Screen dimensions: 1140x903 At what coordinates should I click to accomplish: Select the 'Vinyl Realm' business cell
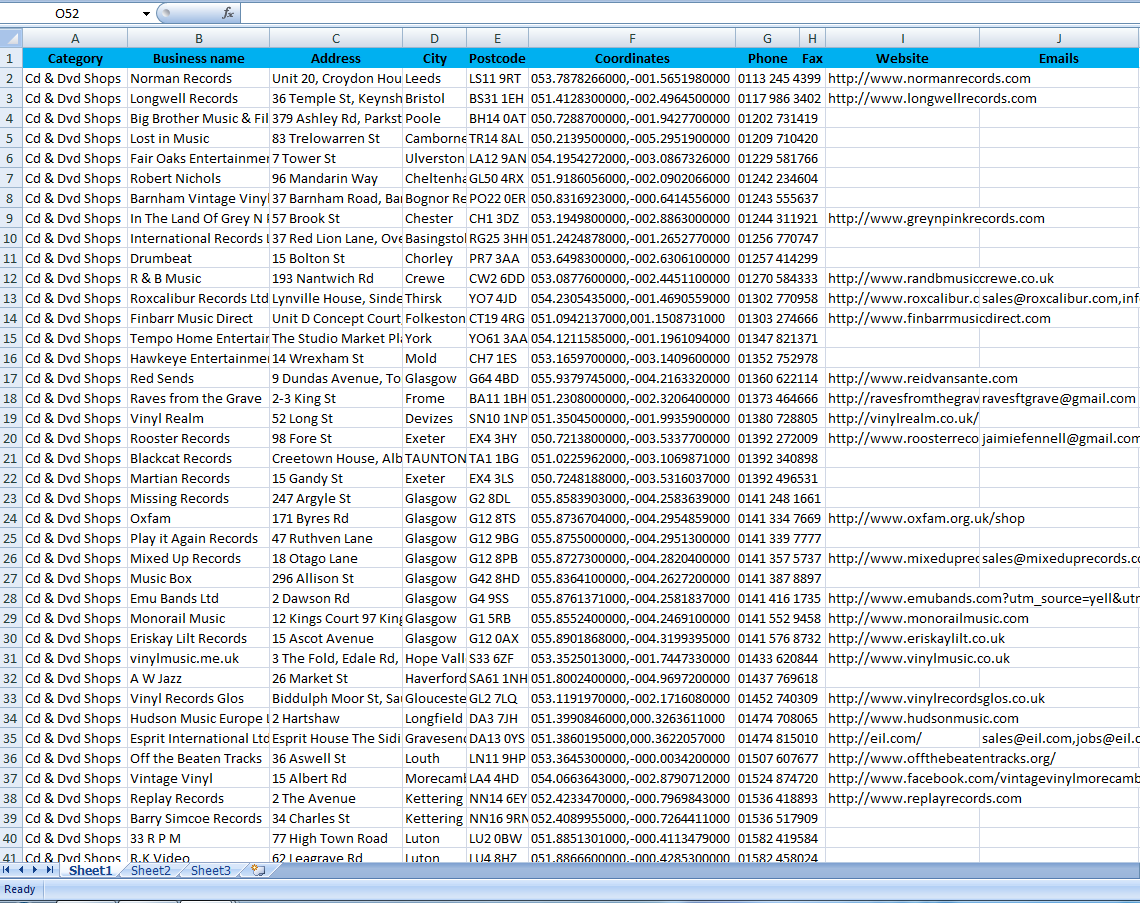point(198,418)
